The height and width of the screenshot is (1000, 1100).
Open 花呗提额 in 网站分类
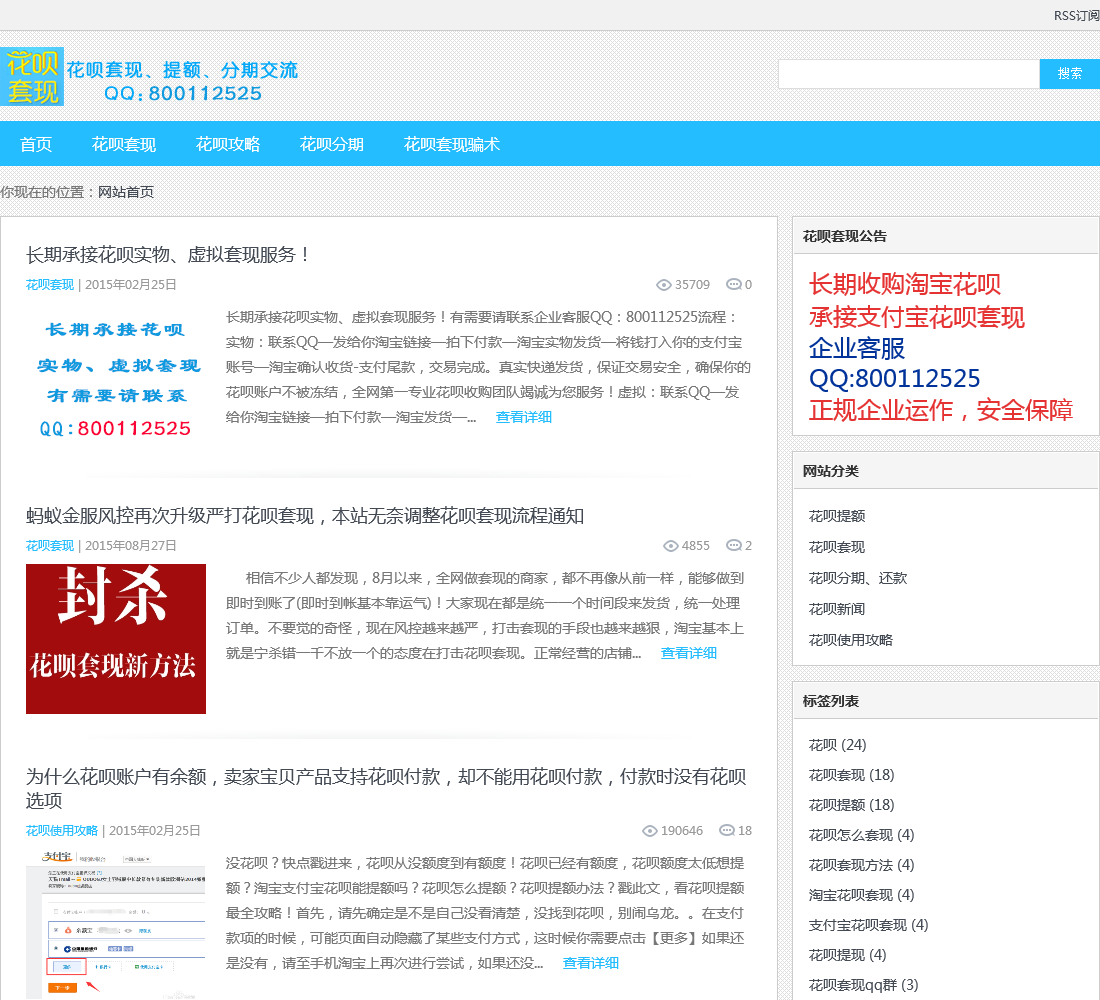click(836, 516)
